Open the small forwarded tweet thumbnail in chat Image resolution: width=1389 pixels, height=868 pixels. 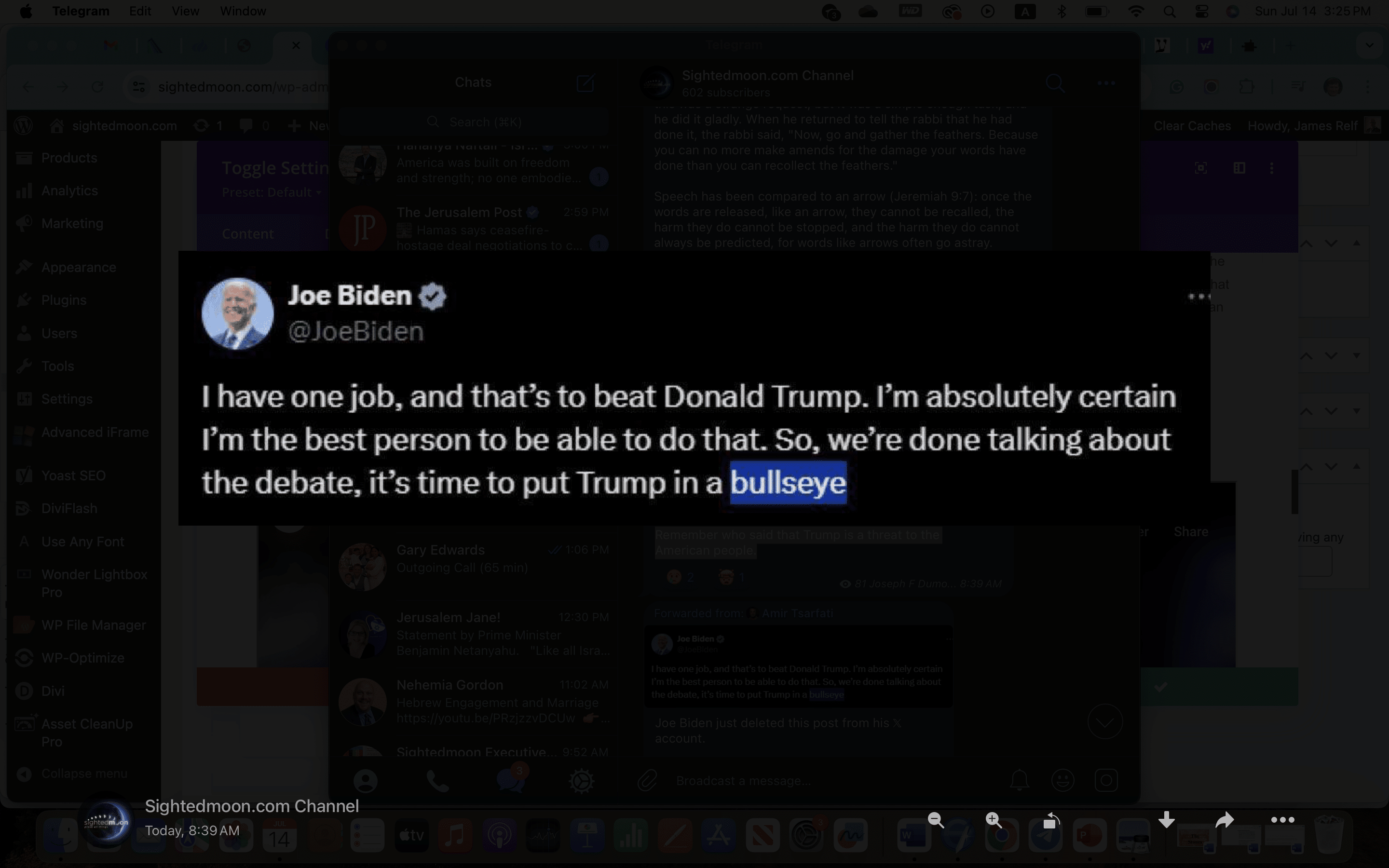tap(798, 666)
